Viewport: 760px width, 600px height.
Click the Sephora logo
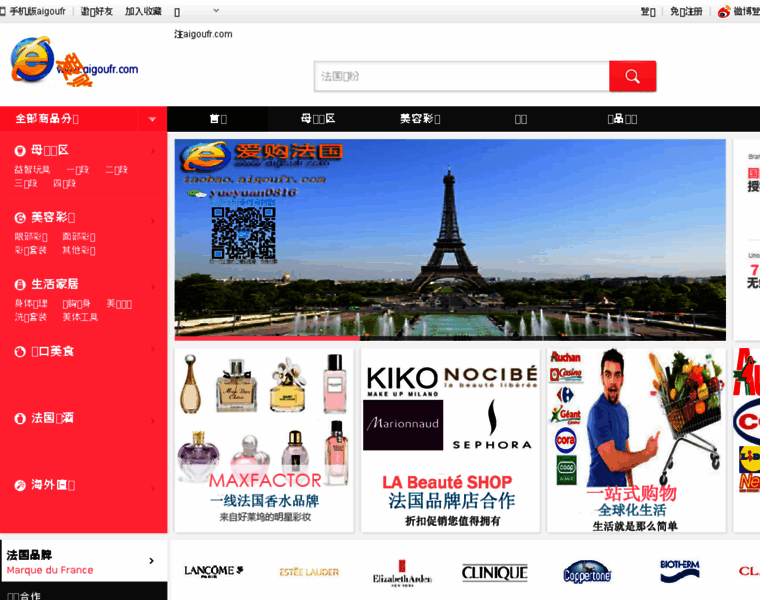[492, 425]
